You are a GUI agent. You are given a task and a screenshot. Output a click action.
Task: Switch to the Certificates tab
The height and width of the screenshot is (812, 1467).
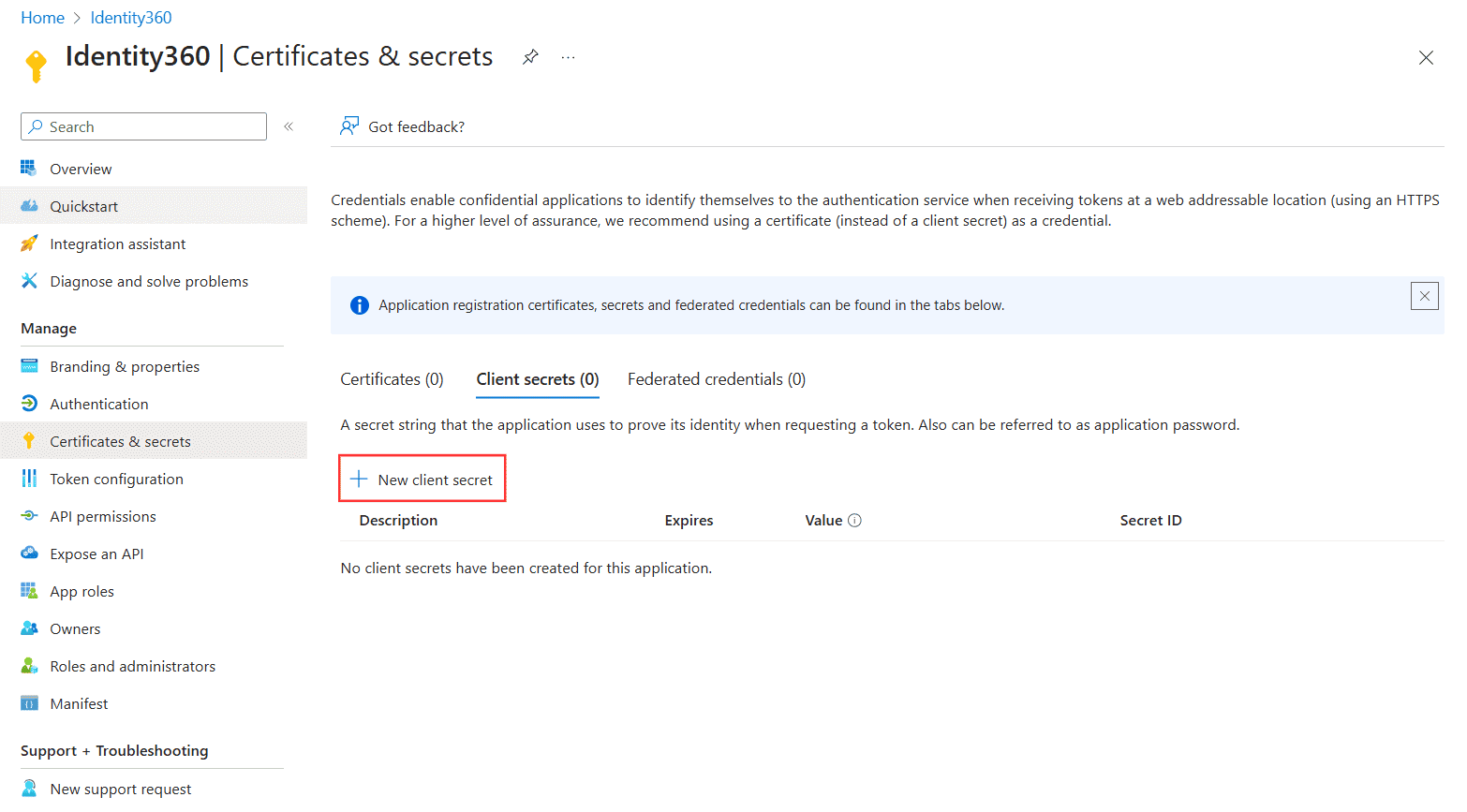pos(392,379)
